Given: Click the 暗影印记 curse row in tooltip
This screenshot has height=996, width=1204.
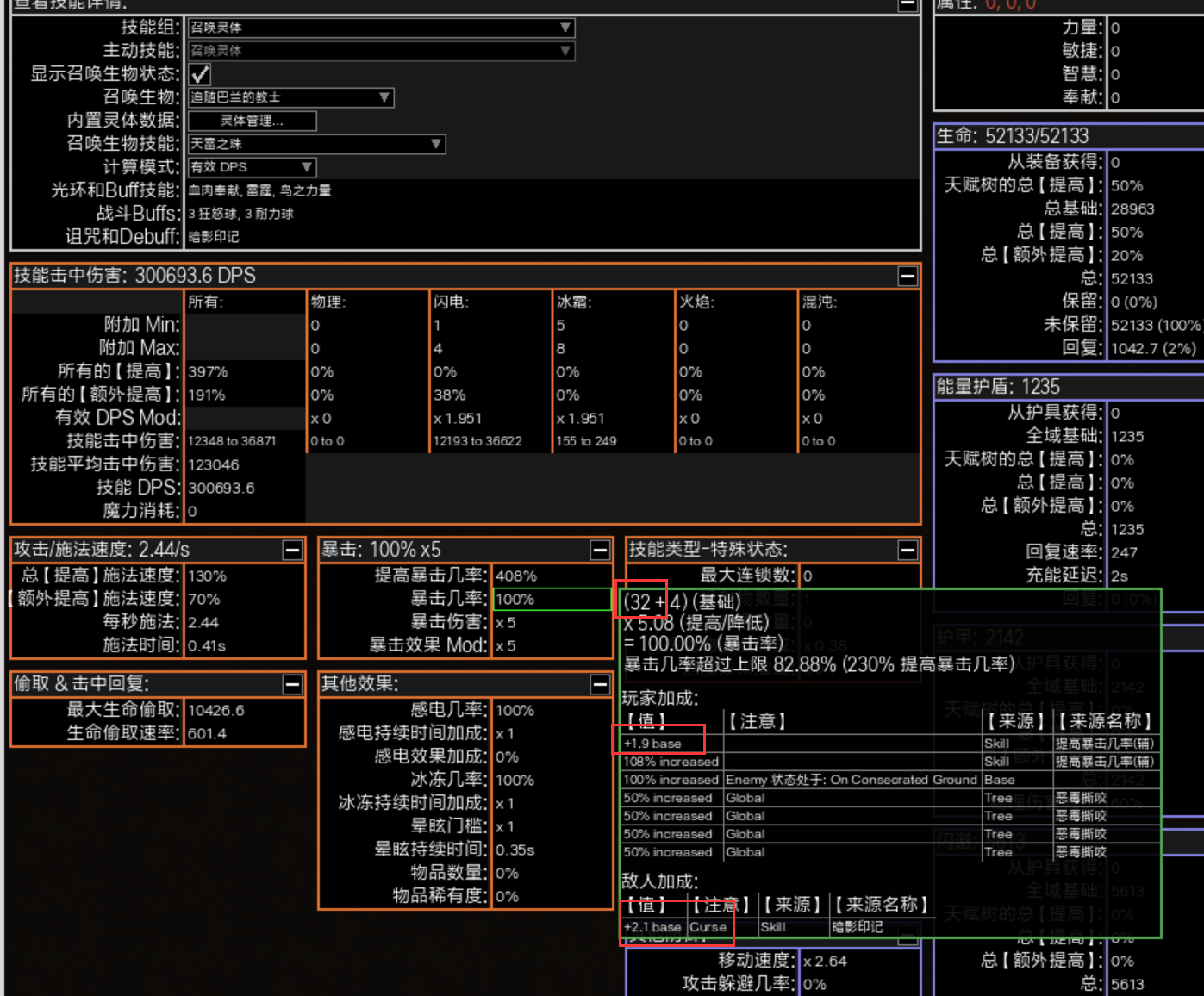Looking at the screenshot, I should [x=776, y=927].
